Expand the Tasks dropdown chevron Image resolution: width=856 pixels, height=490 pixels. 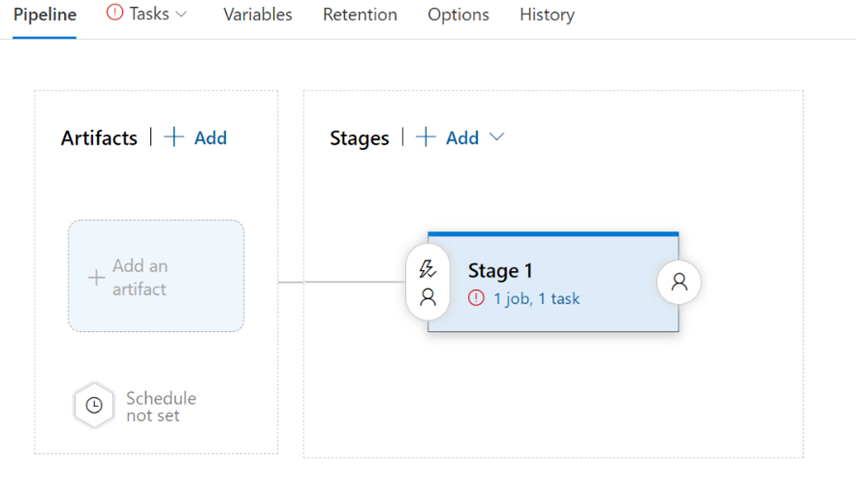point(181,14)
